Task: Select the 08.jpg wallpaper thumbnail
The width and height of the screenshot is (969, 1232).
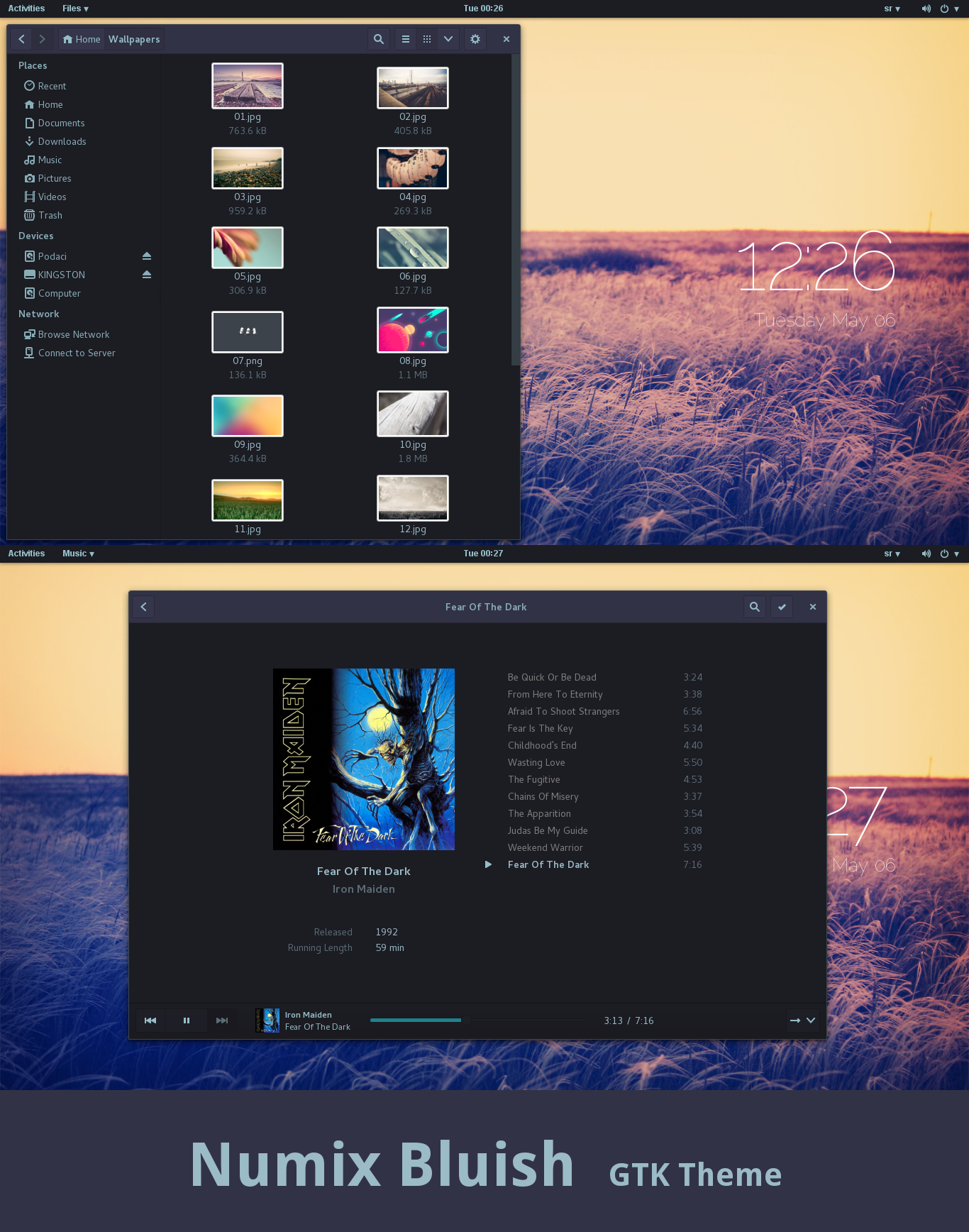Action: tap(413, 330)
